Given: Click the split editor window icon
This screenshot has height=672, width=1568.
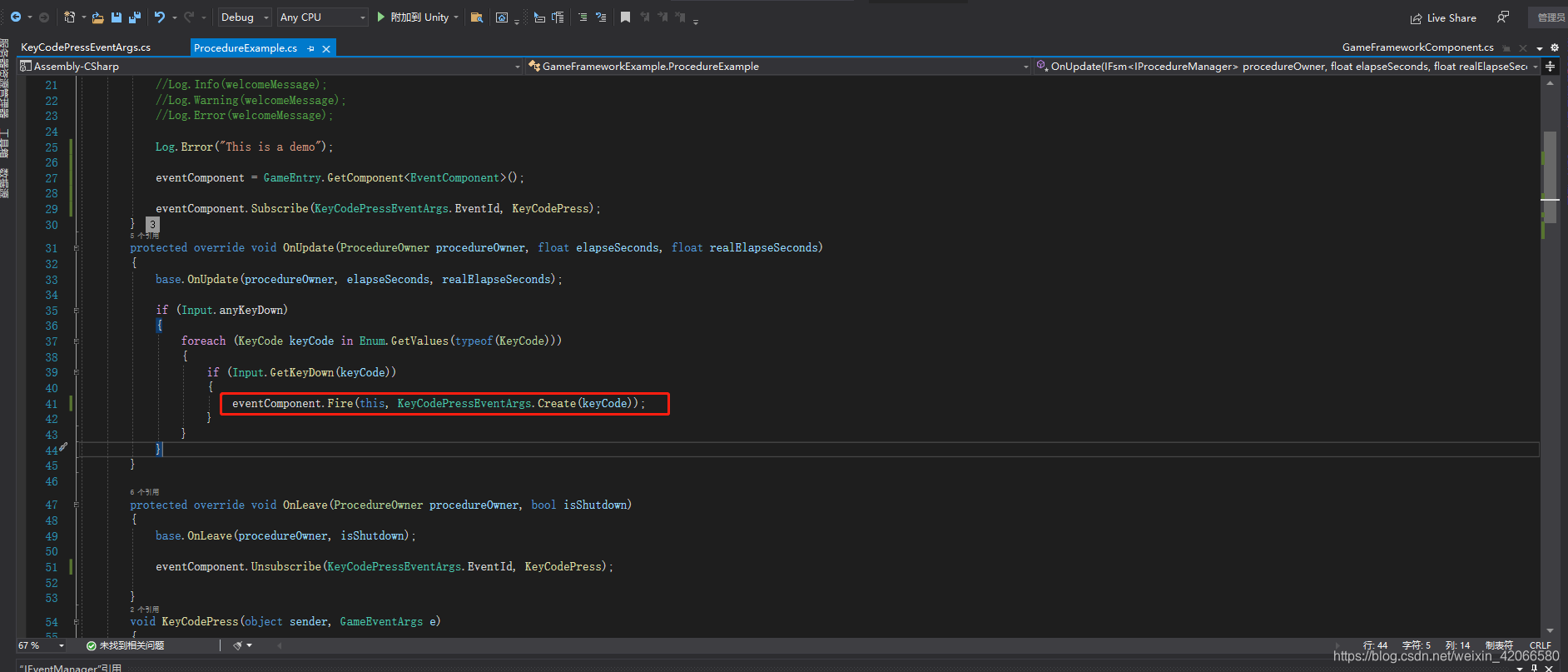Looking at the screenshot, I should point(1551,66).
